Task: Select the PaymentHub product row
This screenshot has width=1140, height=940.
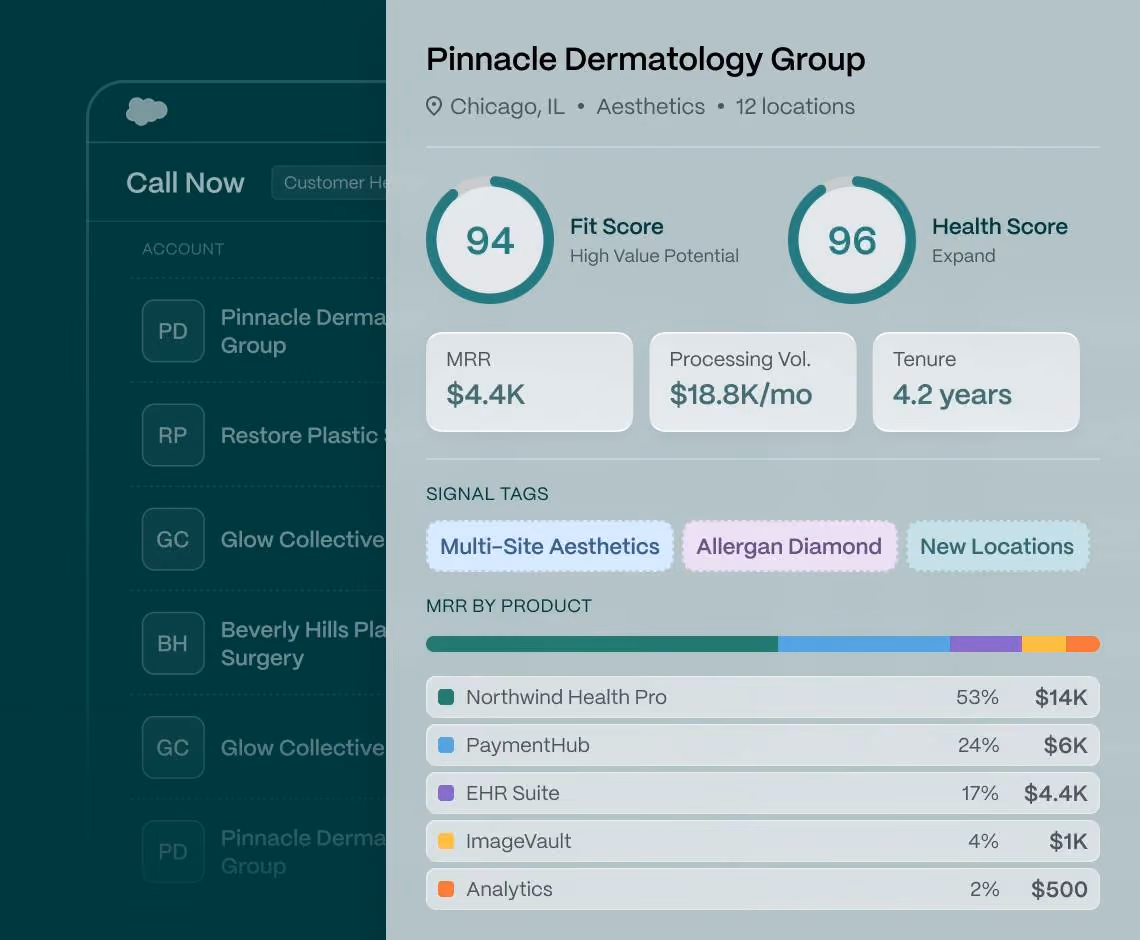Action: click(763, 745)
